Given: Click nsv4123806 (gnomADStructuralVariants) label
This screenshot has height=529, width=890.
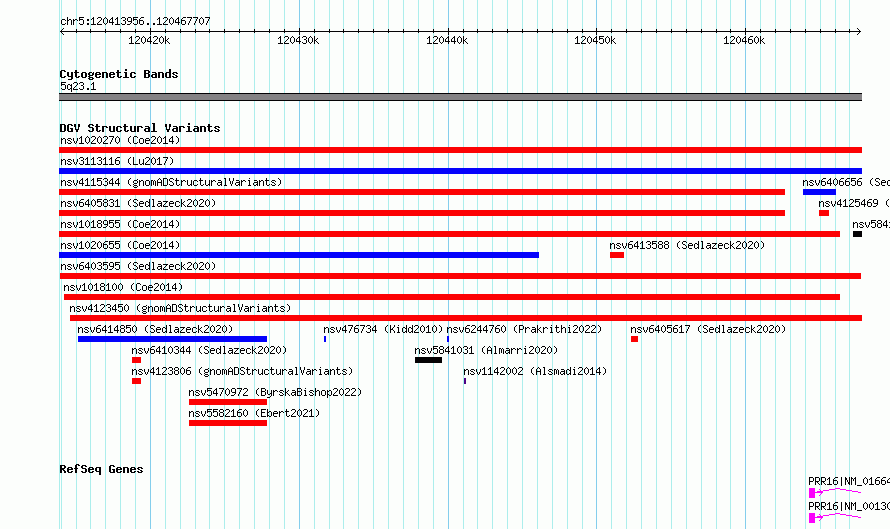Looking at the screenshot, I should coord(242,371).
